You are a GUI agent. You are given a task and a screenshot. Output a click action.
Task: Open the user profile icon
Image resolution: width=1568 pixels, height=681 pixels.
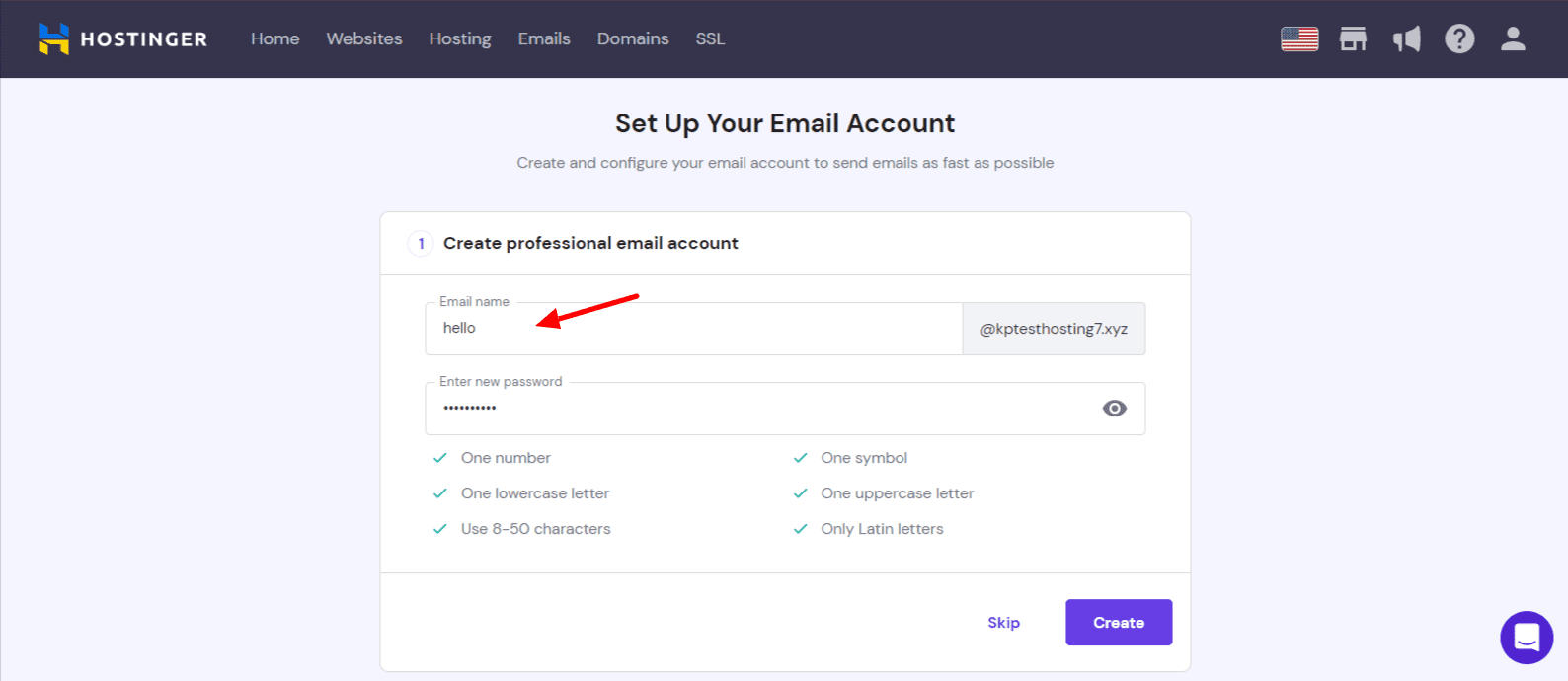pyautogui.click(x=1513, y=38)
